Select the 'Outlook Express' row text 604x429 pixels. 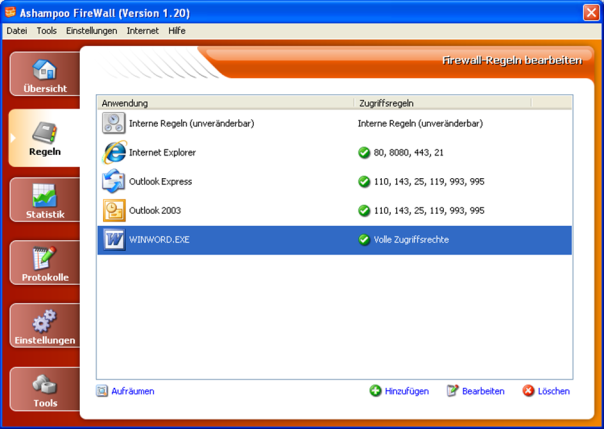[x=160, y=181]
